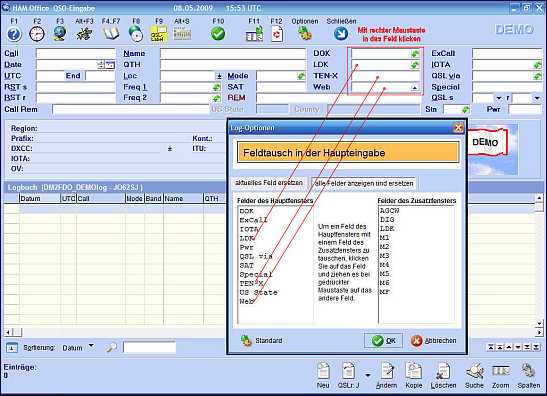This screenshot has width=547, height=396.
Task: Close the Log-Optionen dialog
Action: (458, 128)
